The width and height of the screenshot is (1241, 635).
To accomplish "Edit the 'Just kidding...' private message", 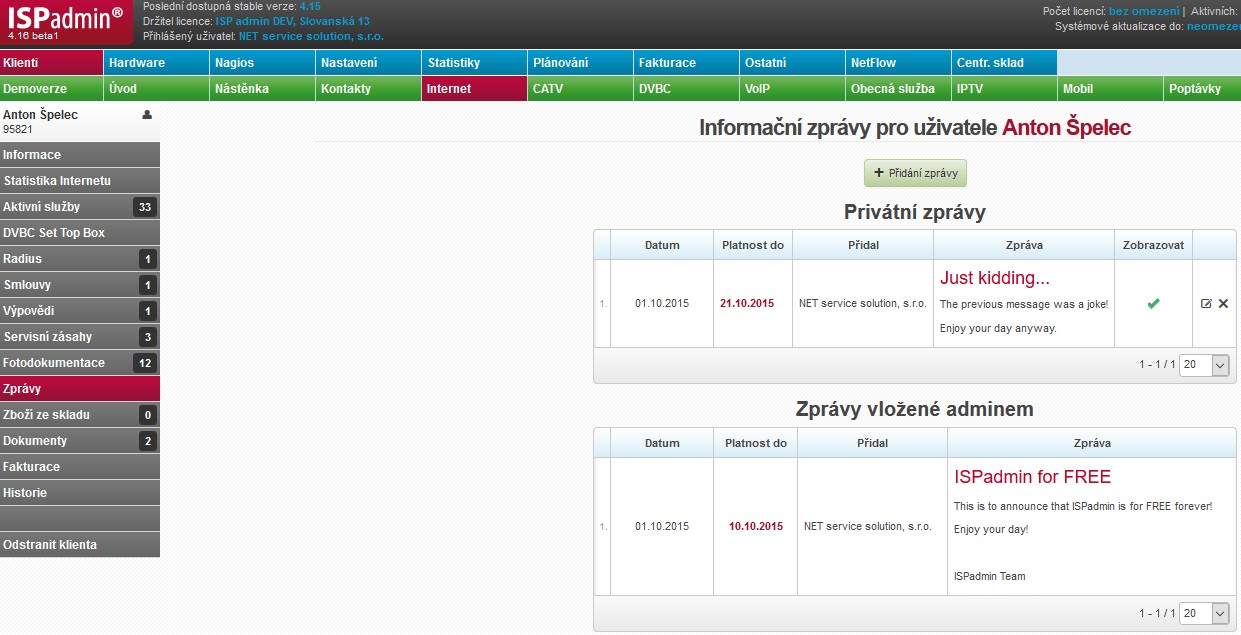I will pos(1206,303).
